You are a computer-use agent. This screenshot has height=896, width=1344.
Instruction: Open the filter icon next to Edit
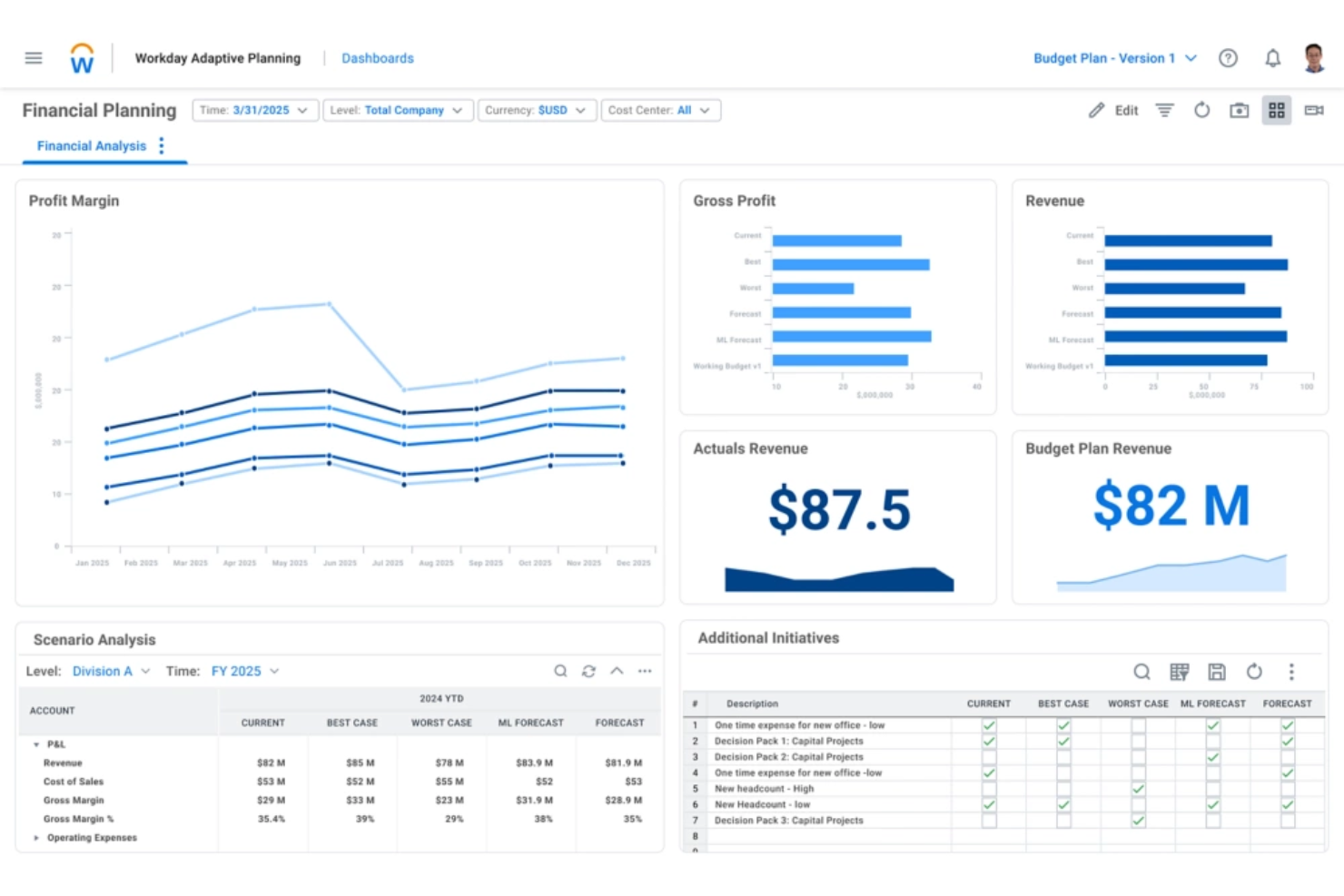pyautogui.click(x=1164, y=109)
